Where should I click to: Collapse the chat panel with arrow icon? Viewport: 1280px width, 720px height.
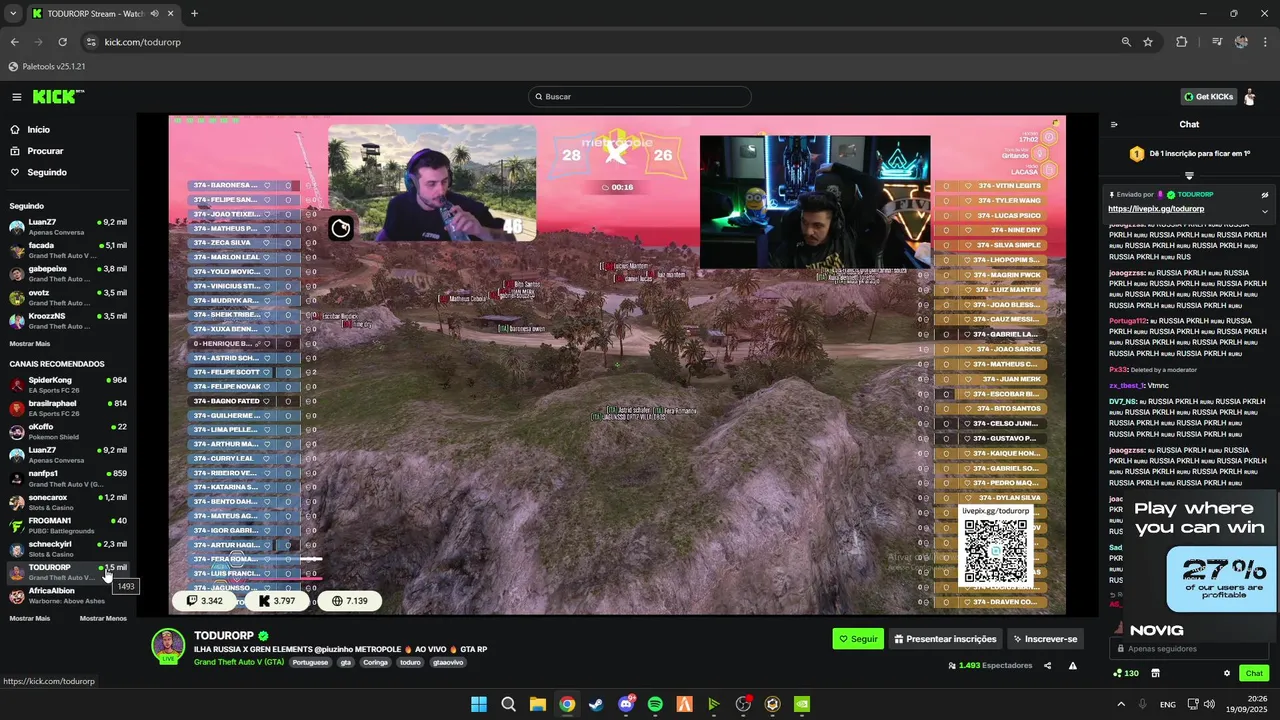coord(1114,125)
